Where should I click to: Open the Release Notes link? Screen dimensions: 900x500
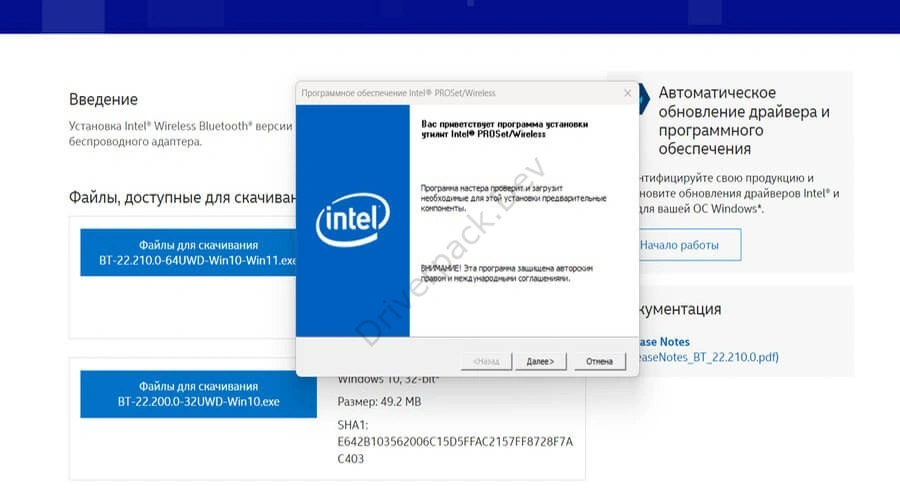pyautogui.click(x=664, y=342)
